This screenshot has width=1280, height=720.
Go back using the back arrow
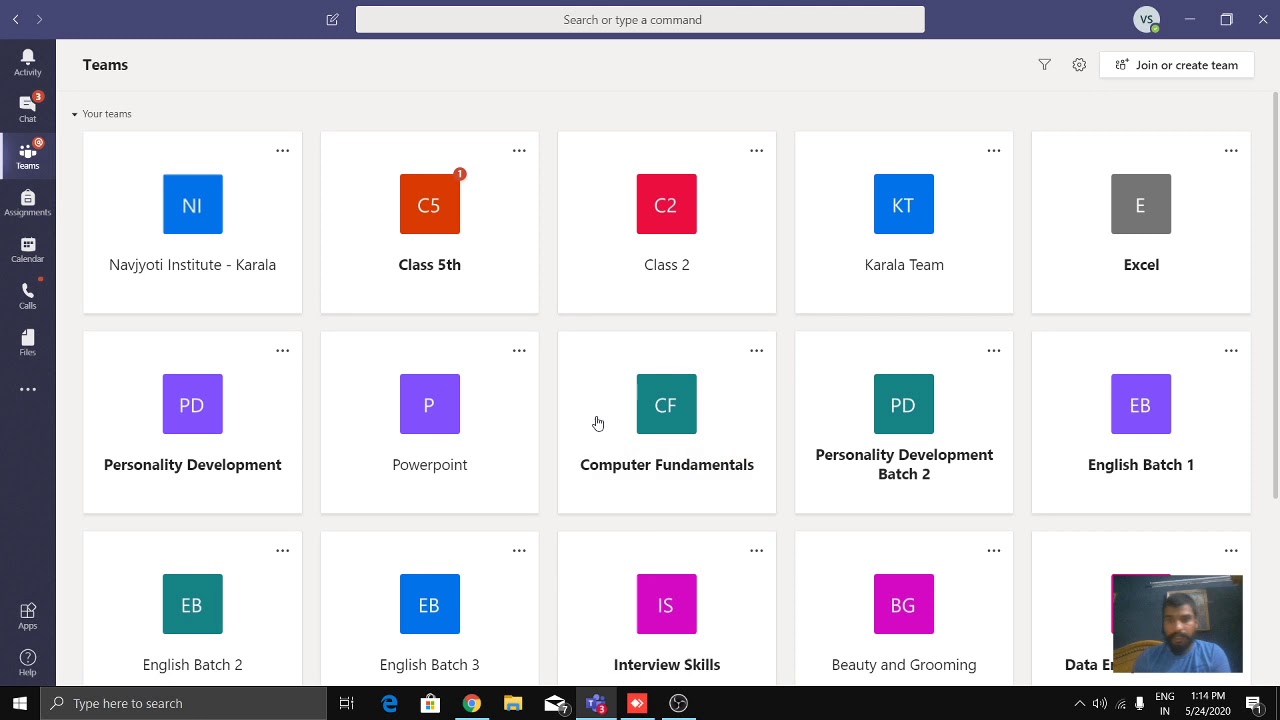pos(16,20)
